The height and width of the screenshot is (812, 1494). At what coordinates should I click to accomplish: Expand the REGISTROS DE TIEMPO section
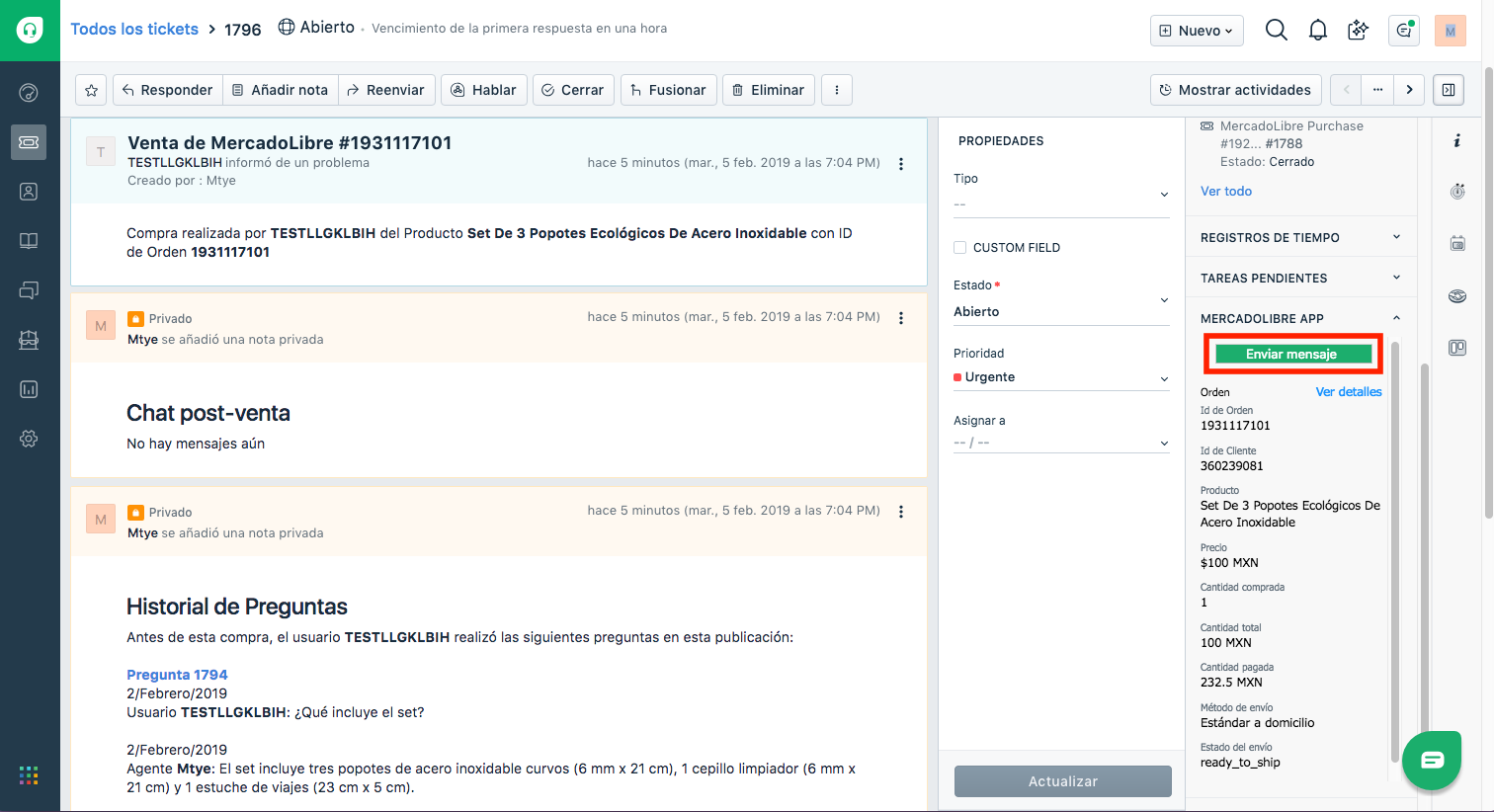tap(1300, 237)
